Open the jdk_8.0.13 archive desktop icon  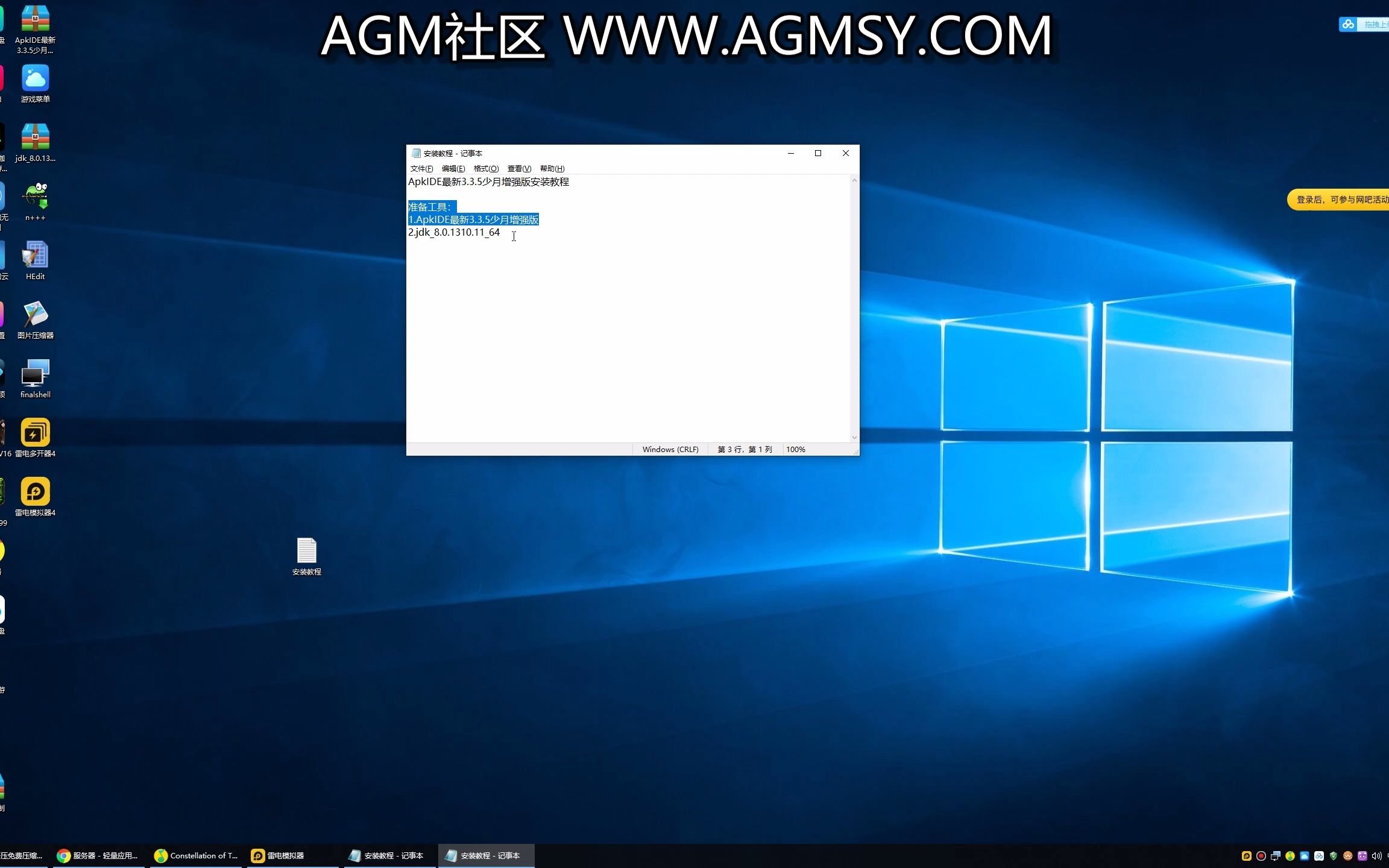coord(35,138)
